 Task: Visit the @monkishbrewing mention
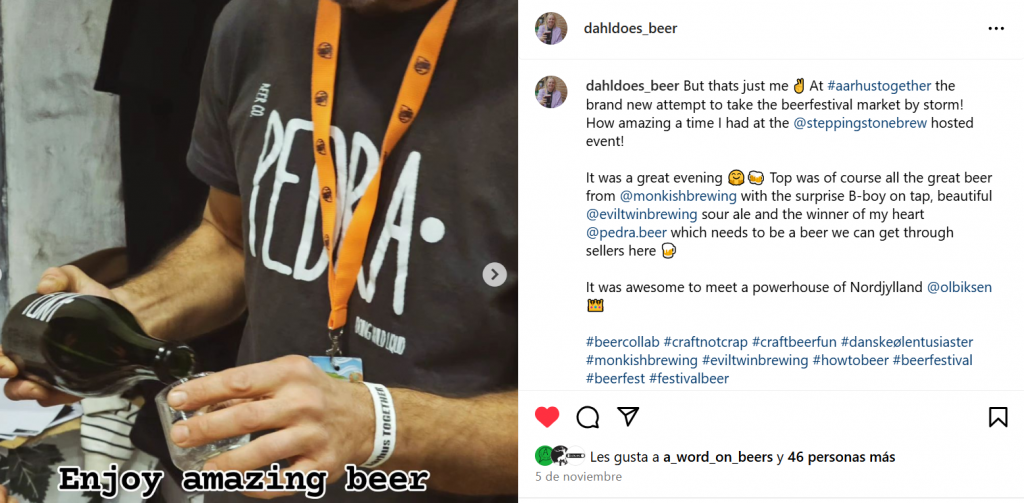pyautogui.click(x=678, y=196)
